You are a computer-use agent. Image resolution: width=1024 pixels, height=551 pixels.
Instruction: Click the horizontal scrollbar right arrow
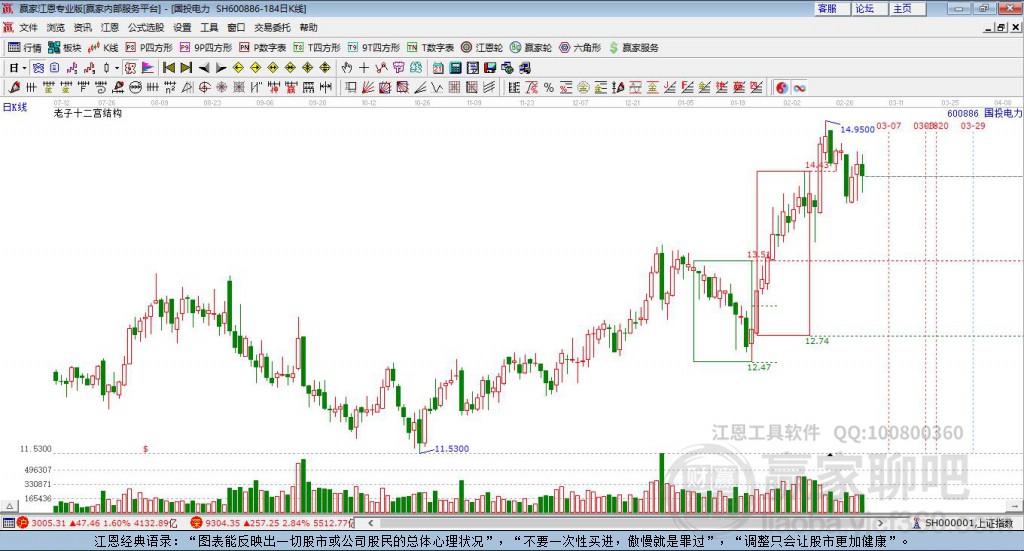click(x=880, y=523)
